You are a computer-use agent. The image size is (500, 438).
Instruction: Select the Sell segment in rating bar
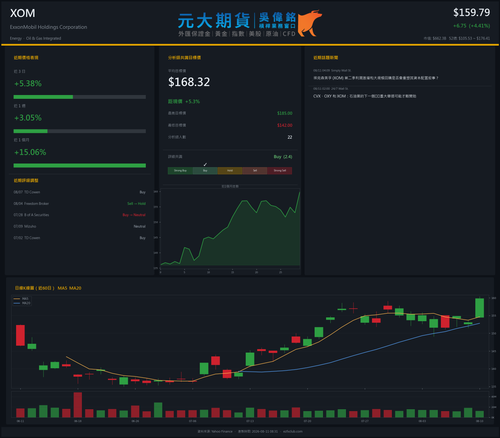point(255,171)
